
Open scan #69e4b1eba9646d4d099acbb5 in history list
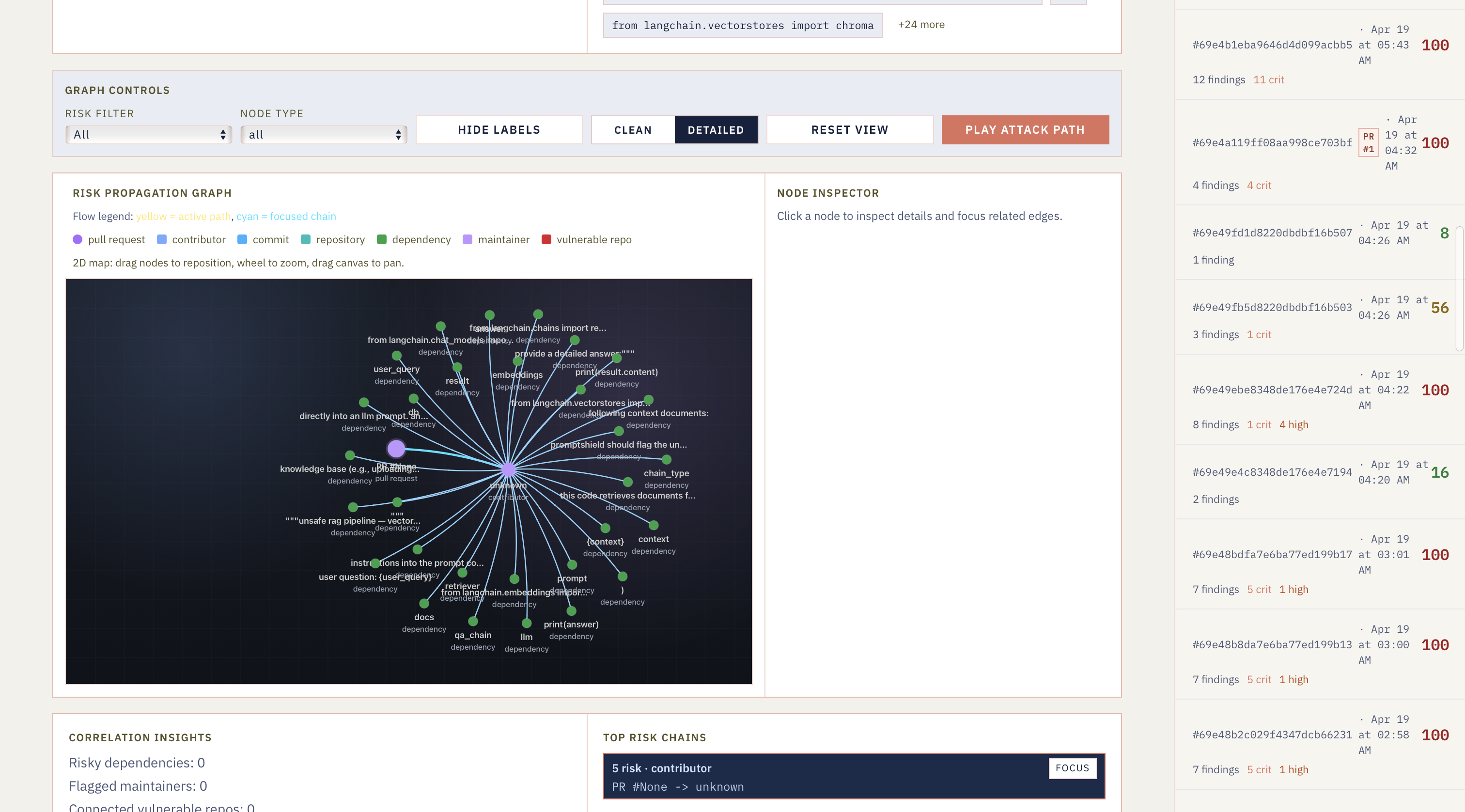(1272, 45)
